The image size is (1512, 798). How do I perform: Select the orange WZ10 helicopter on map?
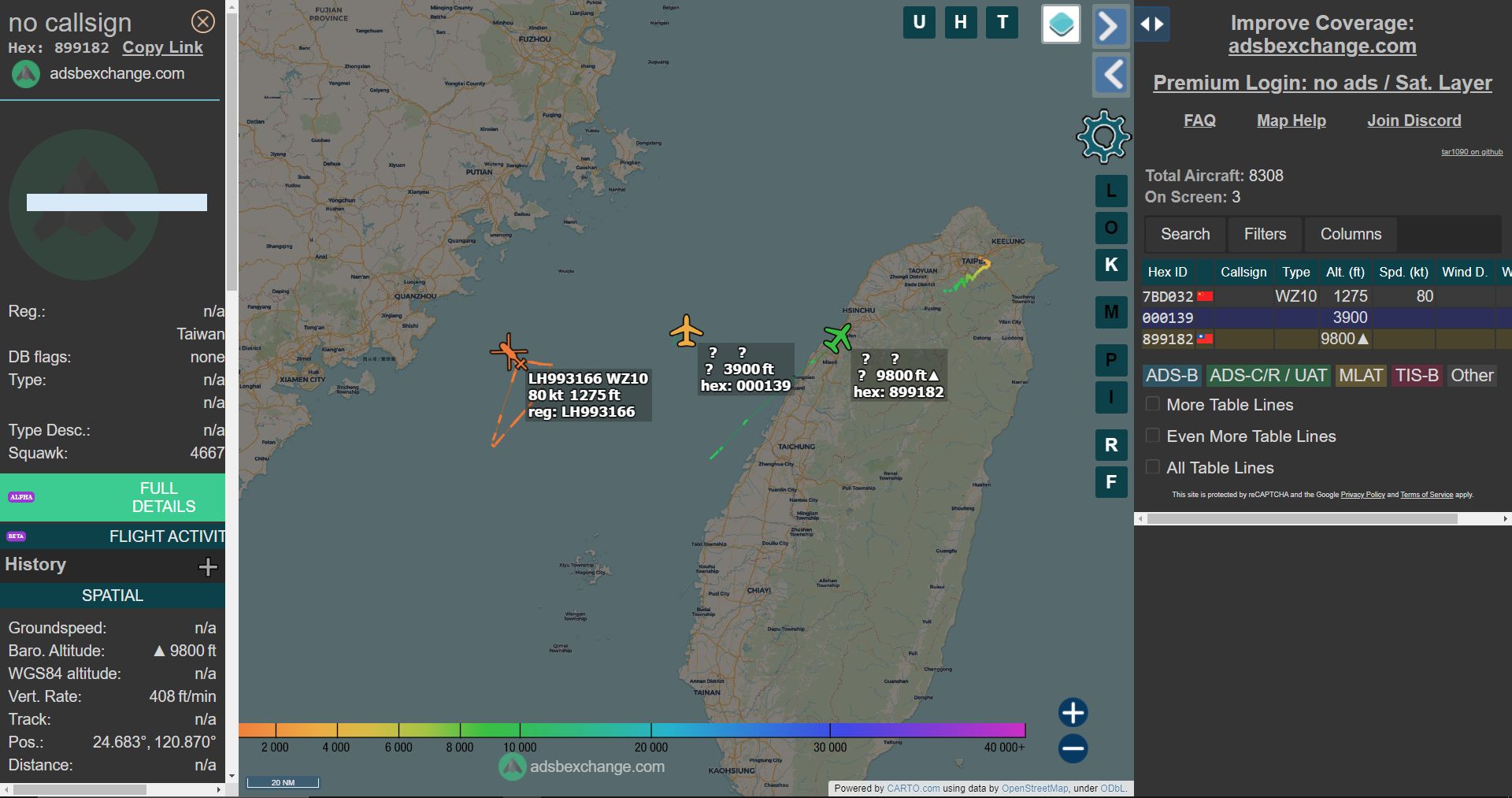[x=510, y=352]
